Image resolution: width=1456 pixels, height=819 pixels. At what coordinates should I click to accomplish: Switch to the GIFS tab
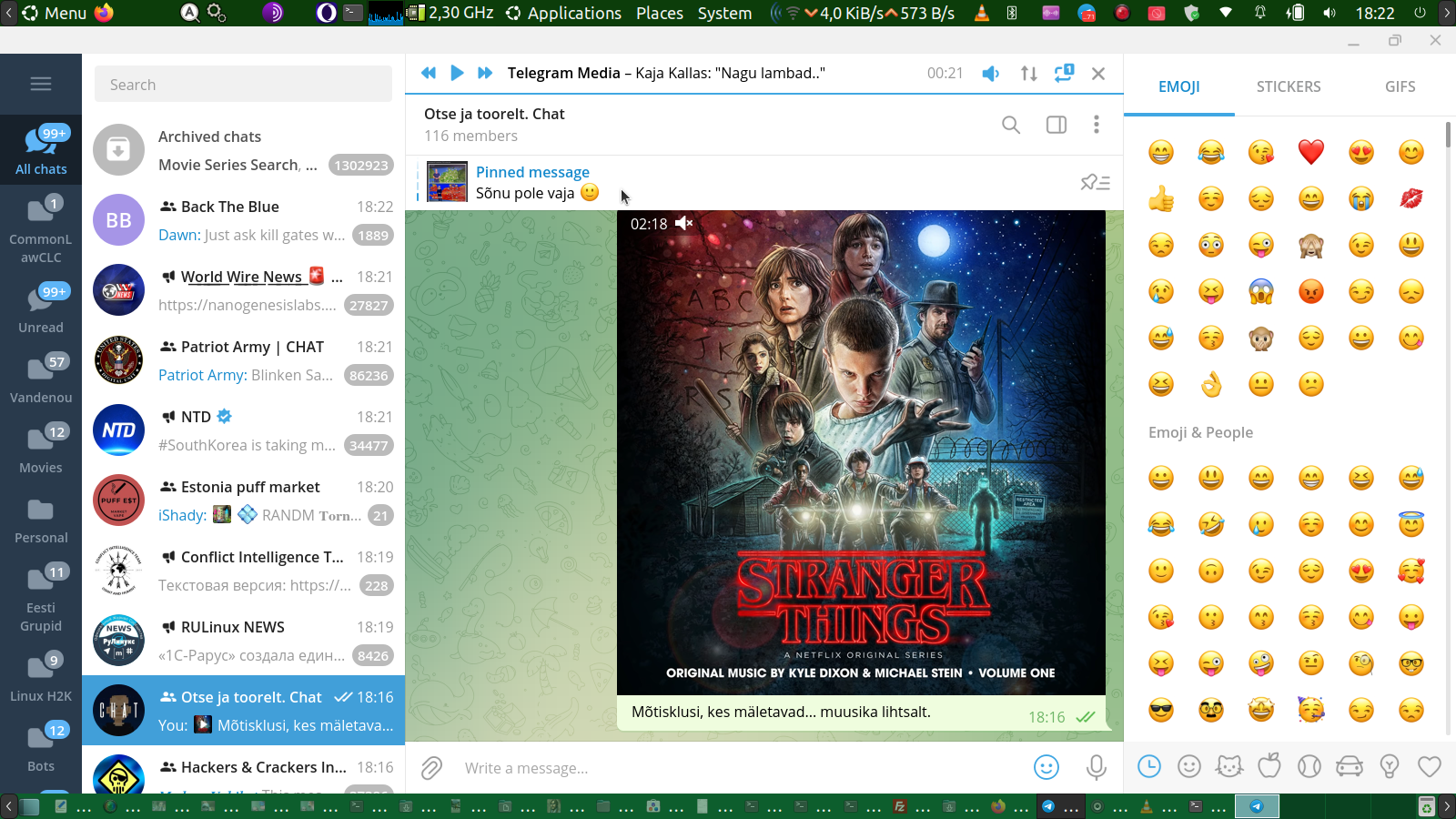coord(1400,86)
